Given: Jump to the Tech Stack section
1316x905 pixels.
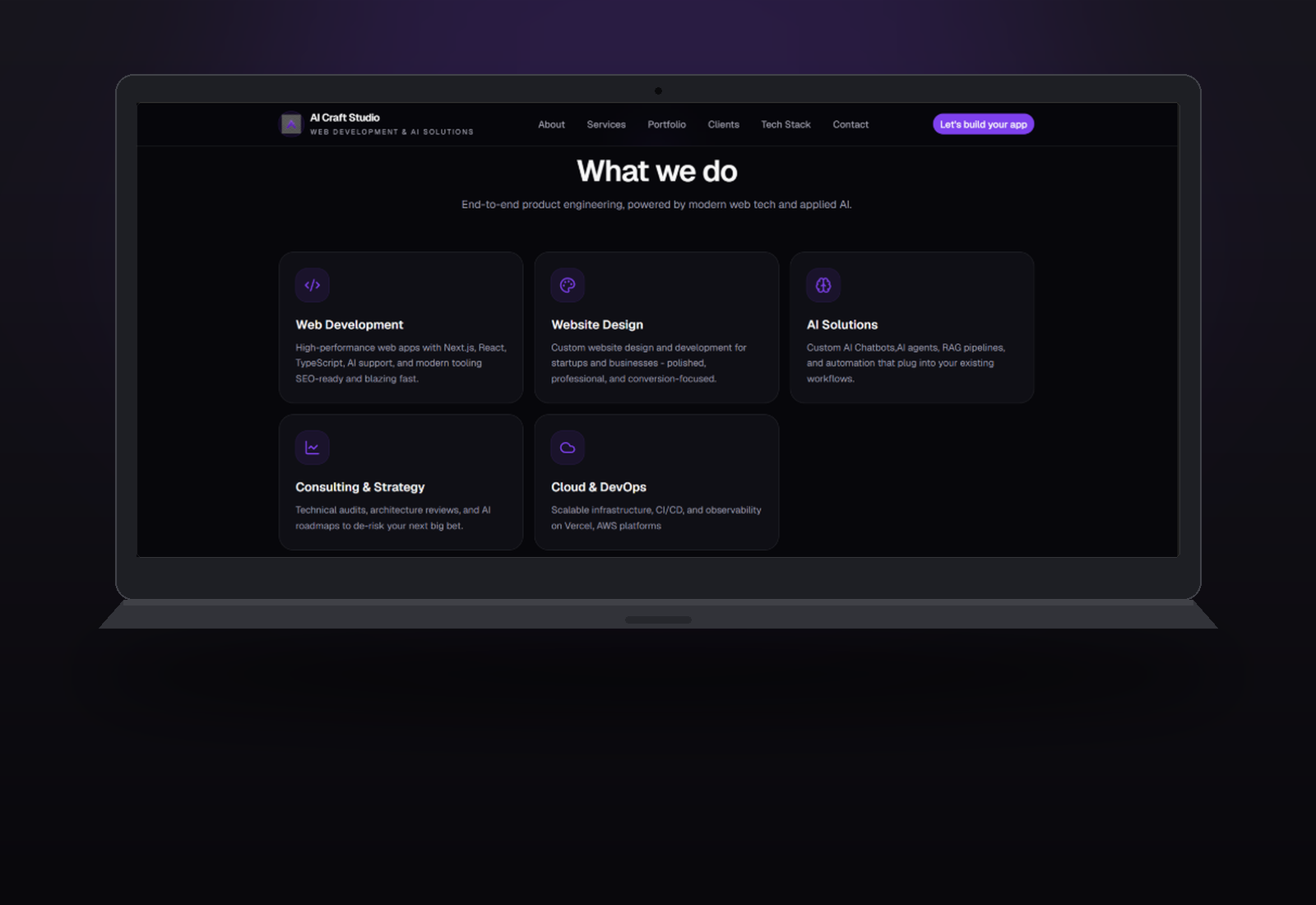Looking at the screenshot, I should [785, 125].
